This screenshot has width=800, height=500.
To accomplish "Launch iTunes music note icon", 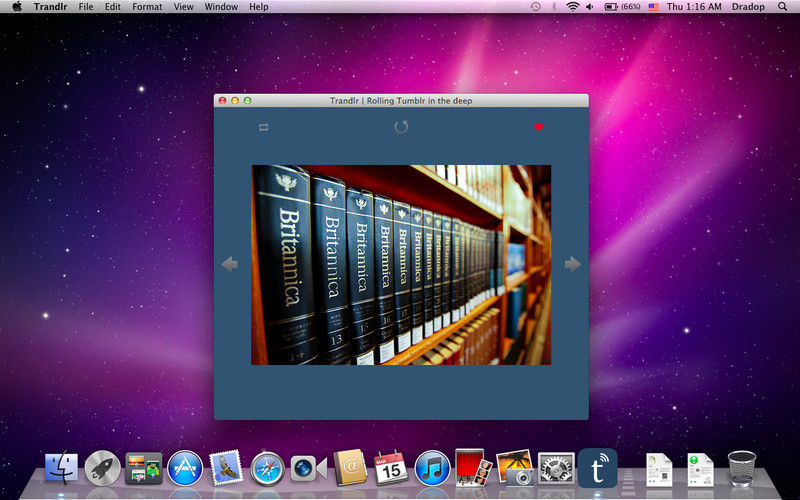I will point(432,468).
